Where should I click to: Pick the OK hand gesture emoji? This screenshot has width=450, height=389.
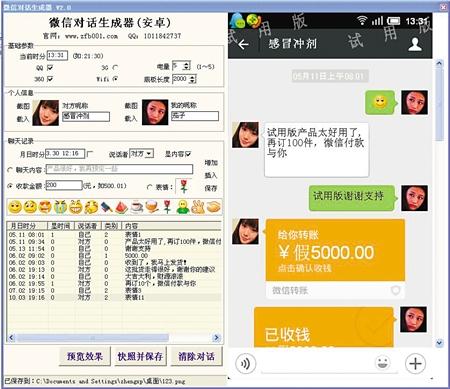point(198,207)
